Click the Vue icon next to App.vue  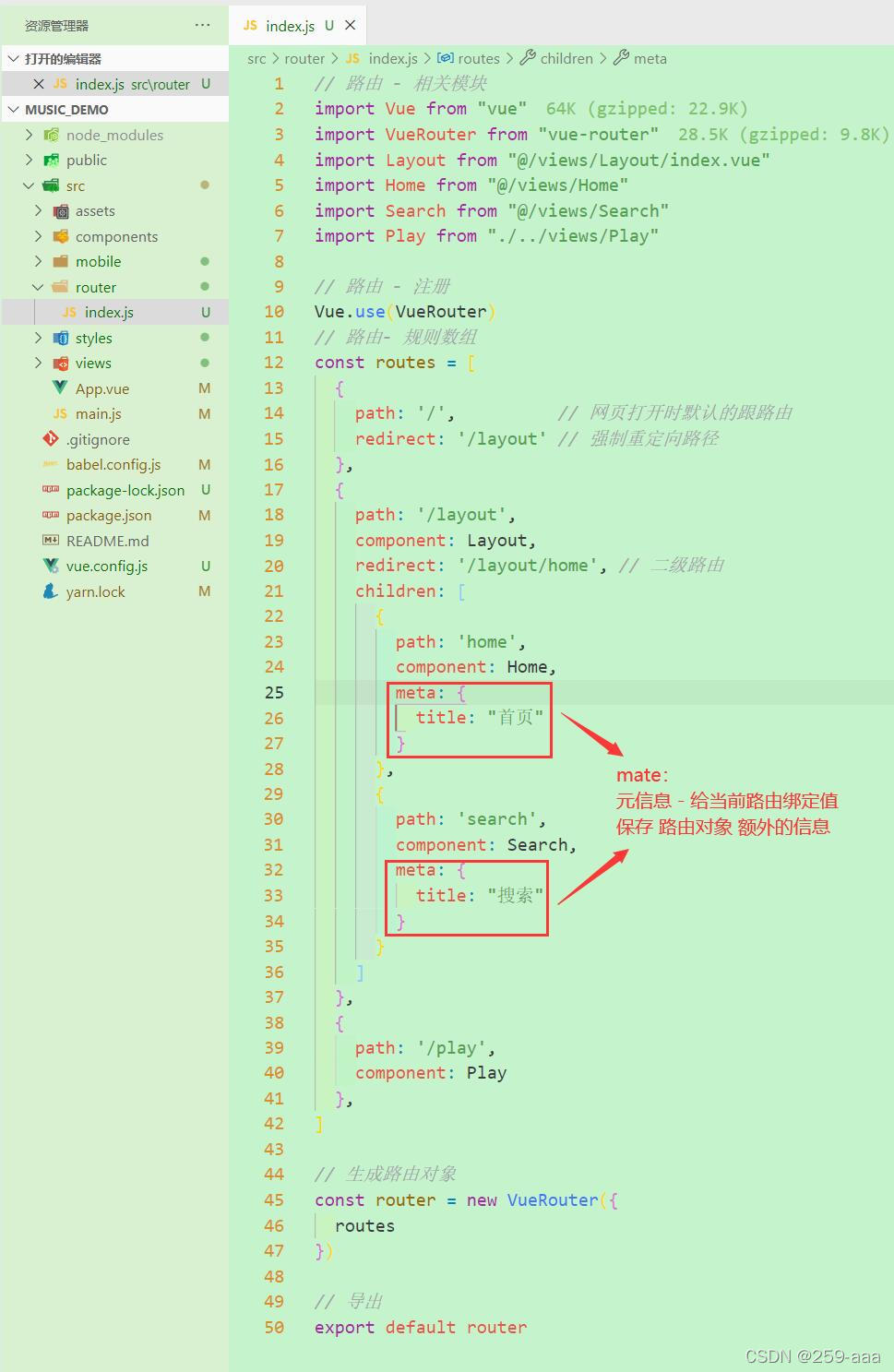(x=58, y=388)
